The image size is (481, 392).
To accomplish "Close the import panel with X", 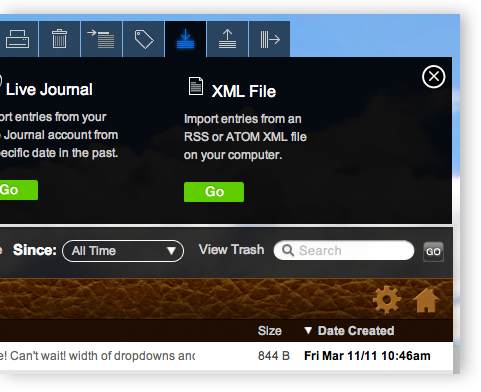I will pyautogui.click(x=433, y=77).
